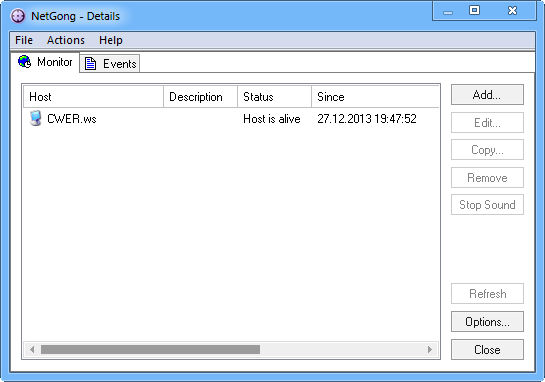Click the Edit... button
Image resolution: width=545 pixels, height=382 pixels.
487,122
